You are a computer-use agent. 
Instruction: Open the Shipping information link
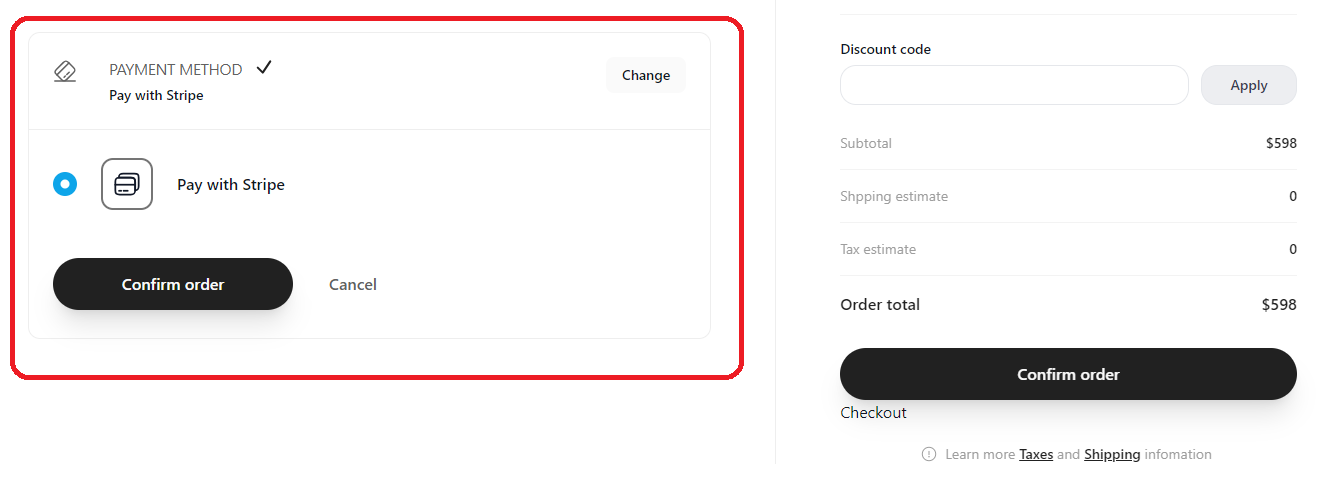tap(1112, 454)
